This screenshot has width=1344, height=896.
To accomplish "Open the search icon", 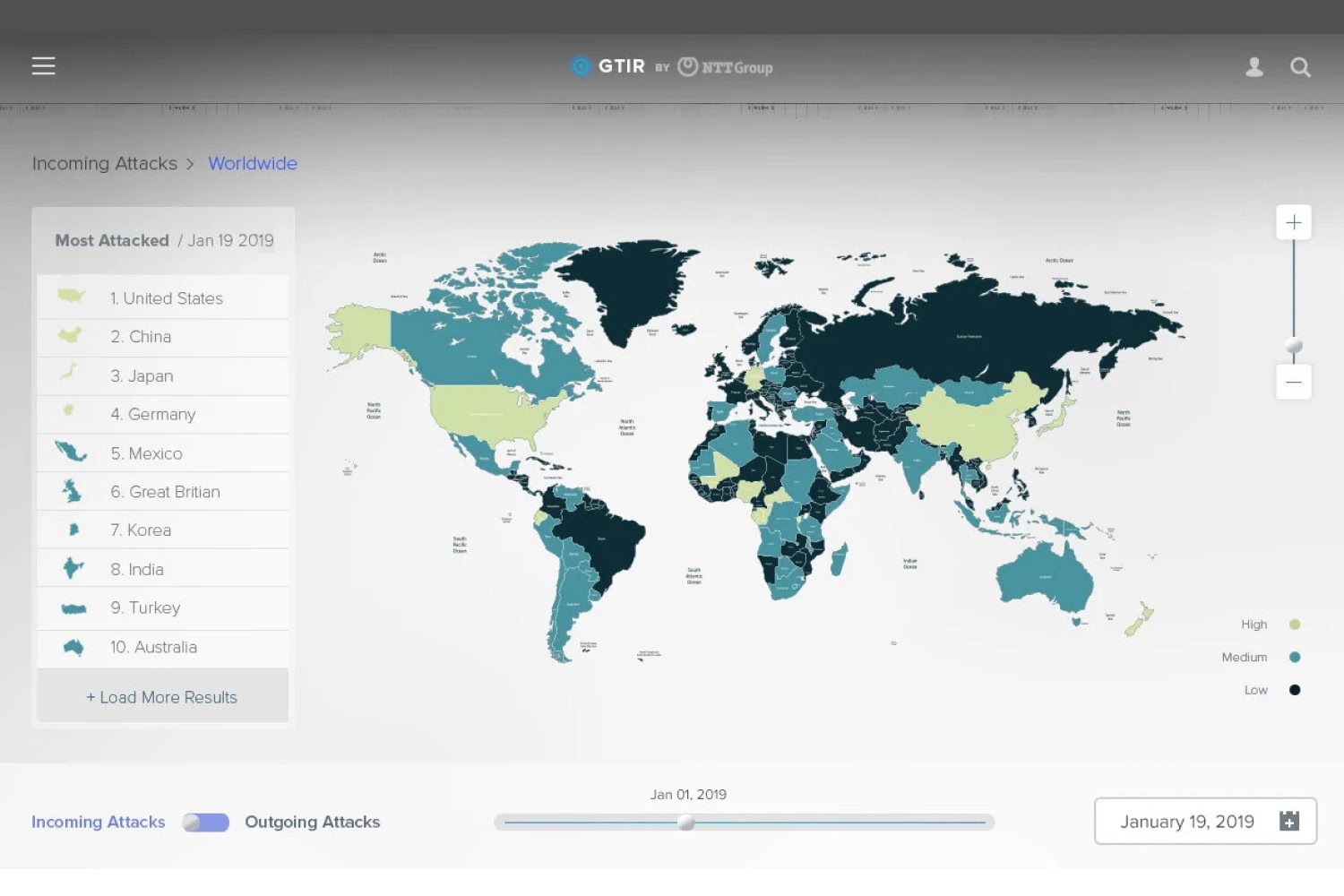I will coord(1300,67).
